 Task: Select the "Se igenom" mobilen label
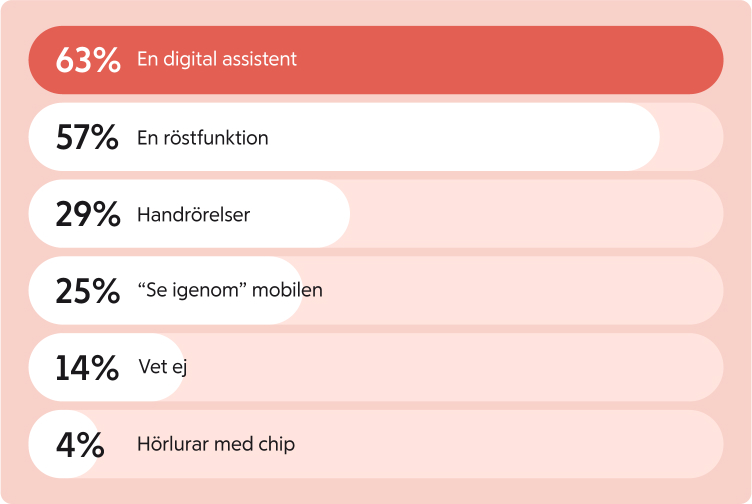coord(230,290)
